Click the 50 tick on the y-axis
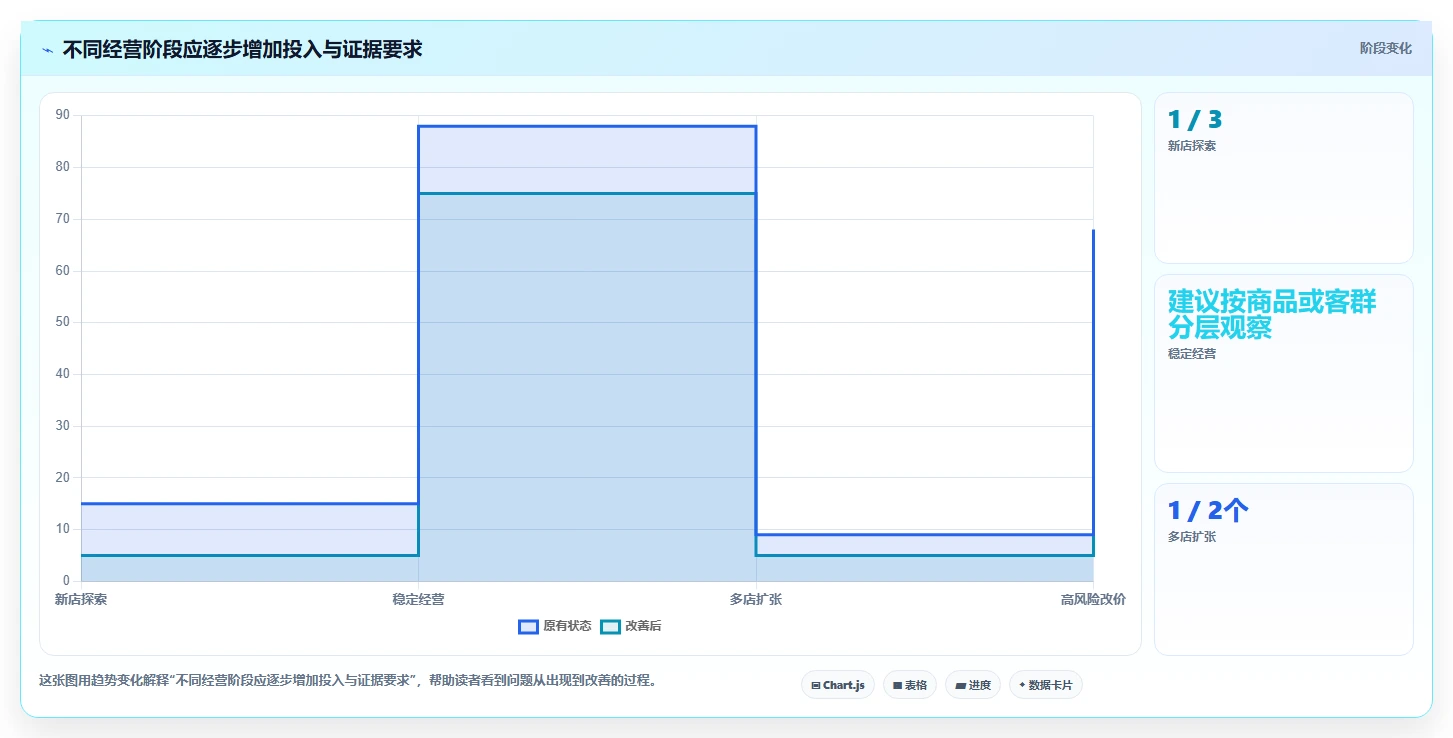 point(63,322)
